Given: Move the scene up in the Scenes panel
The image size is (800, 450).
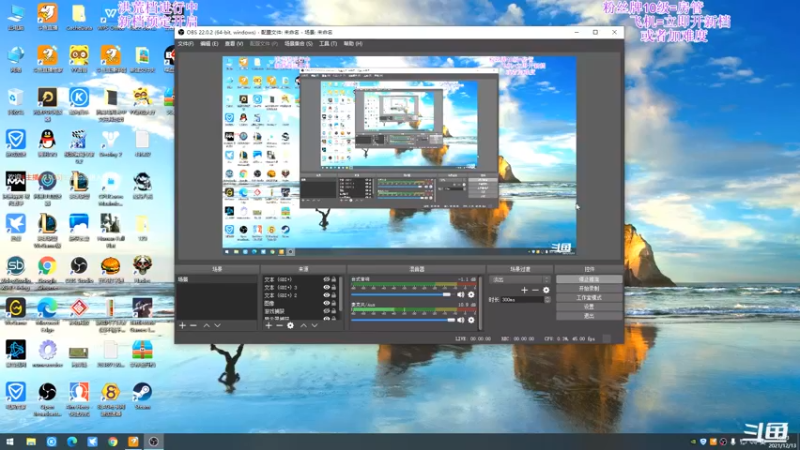Looking at the screenshot, I should tap(207, 326).
